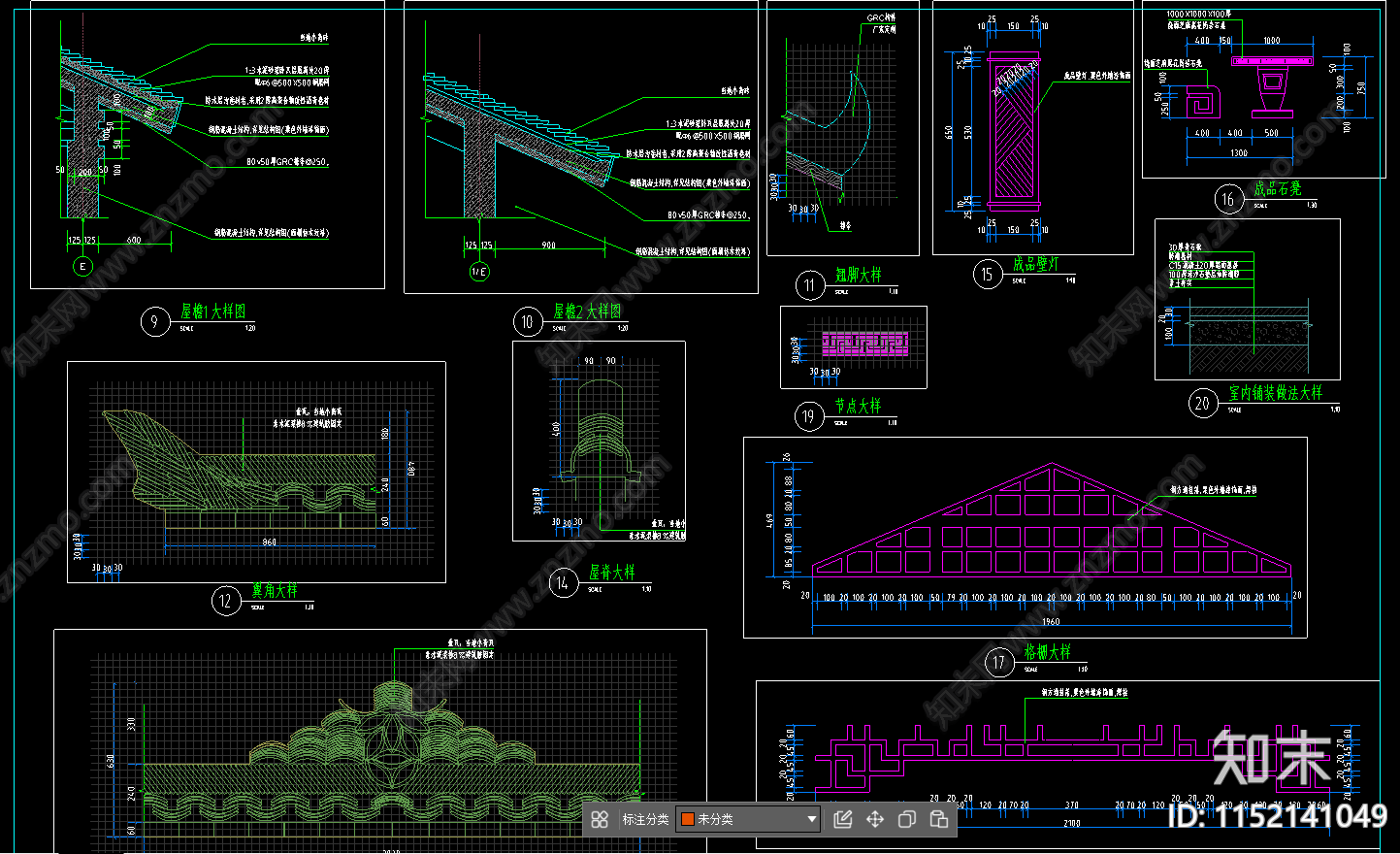Click the 室内铺装做法大样 drawing title
The width and height of the screenshot is (1400, 854).
1276,393
